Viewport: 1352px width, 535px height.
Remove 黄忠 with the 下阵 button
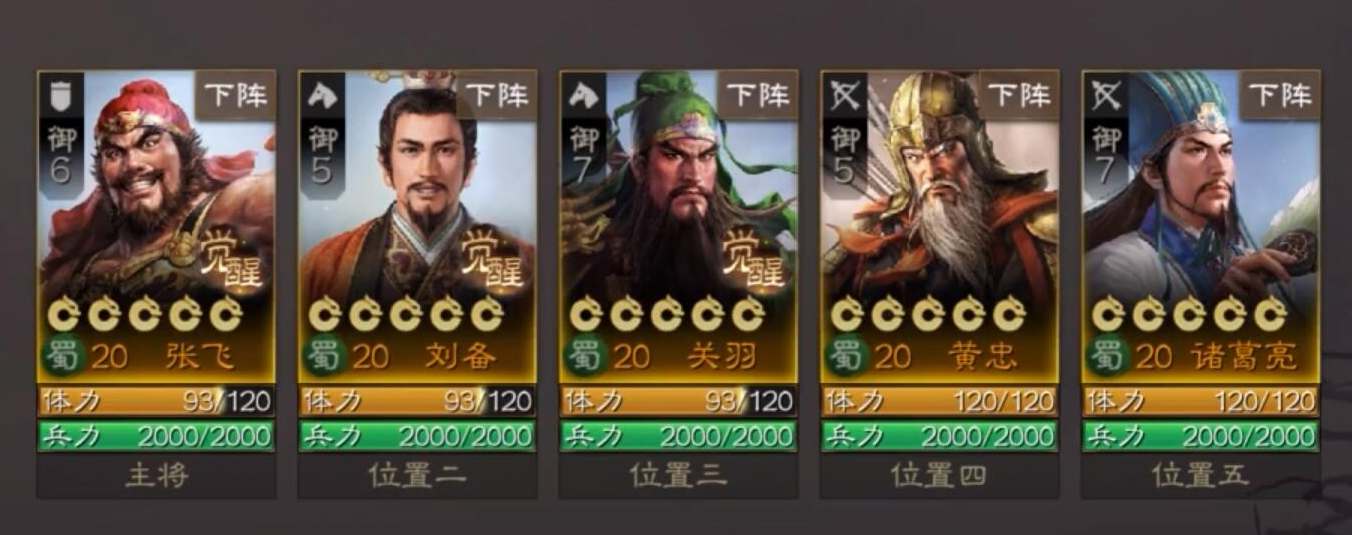pos(1019,95)
